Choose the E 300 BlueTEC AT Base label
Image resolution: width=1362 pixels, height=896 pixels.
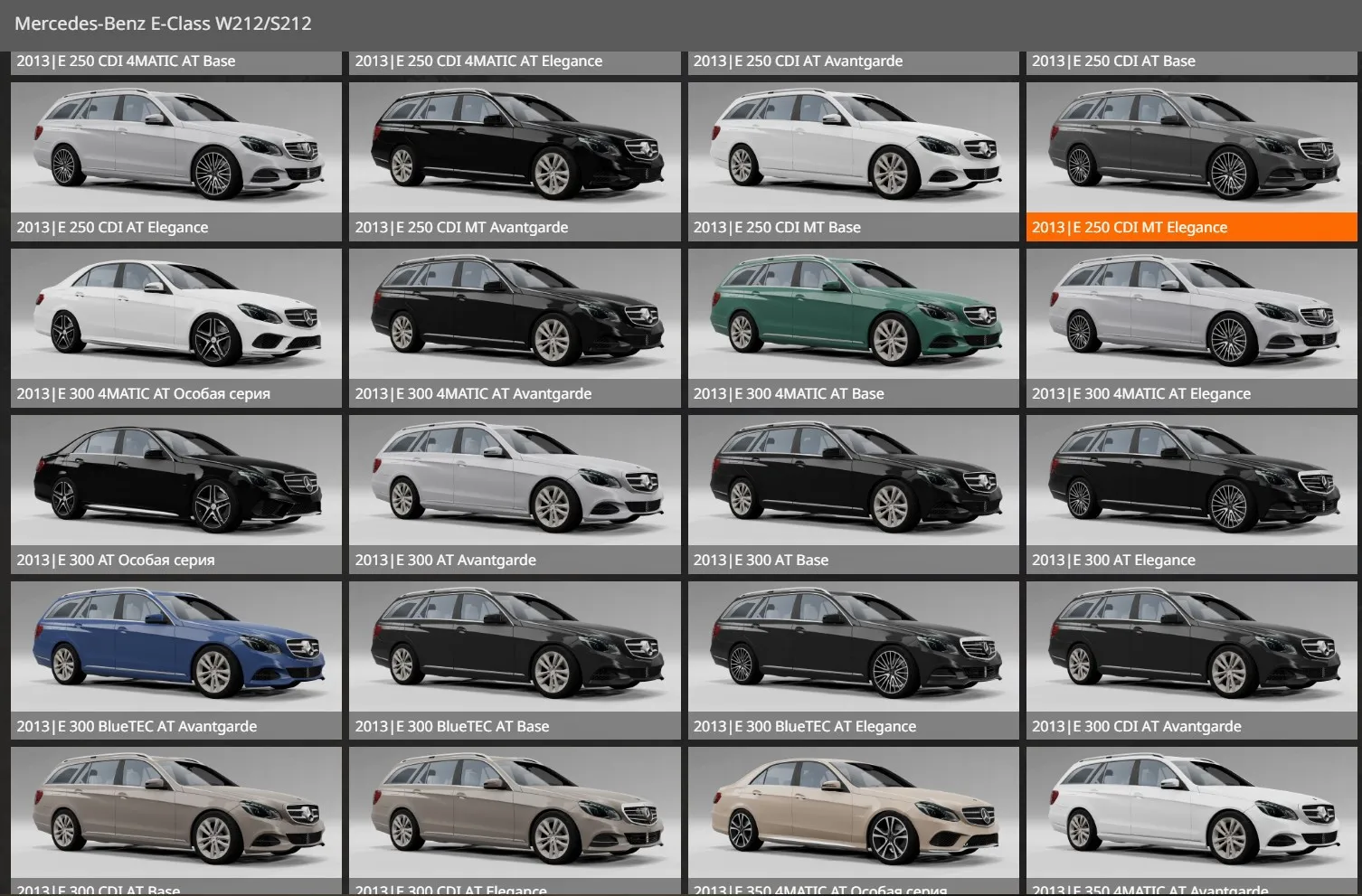point(452,727)
